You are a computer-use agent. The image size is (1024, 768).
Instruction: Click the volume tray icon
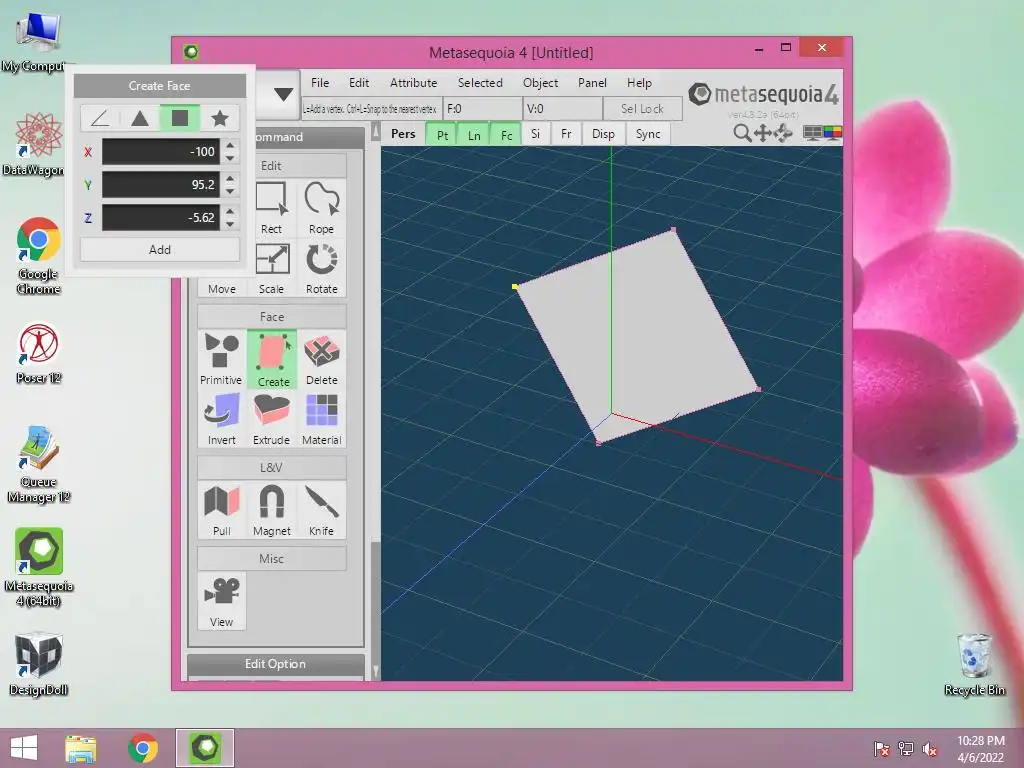point(929,749)
